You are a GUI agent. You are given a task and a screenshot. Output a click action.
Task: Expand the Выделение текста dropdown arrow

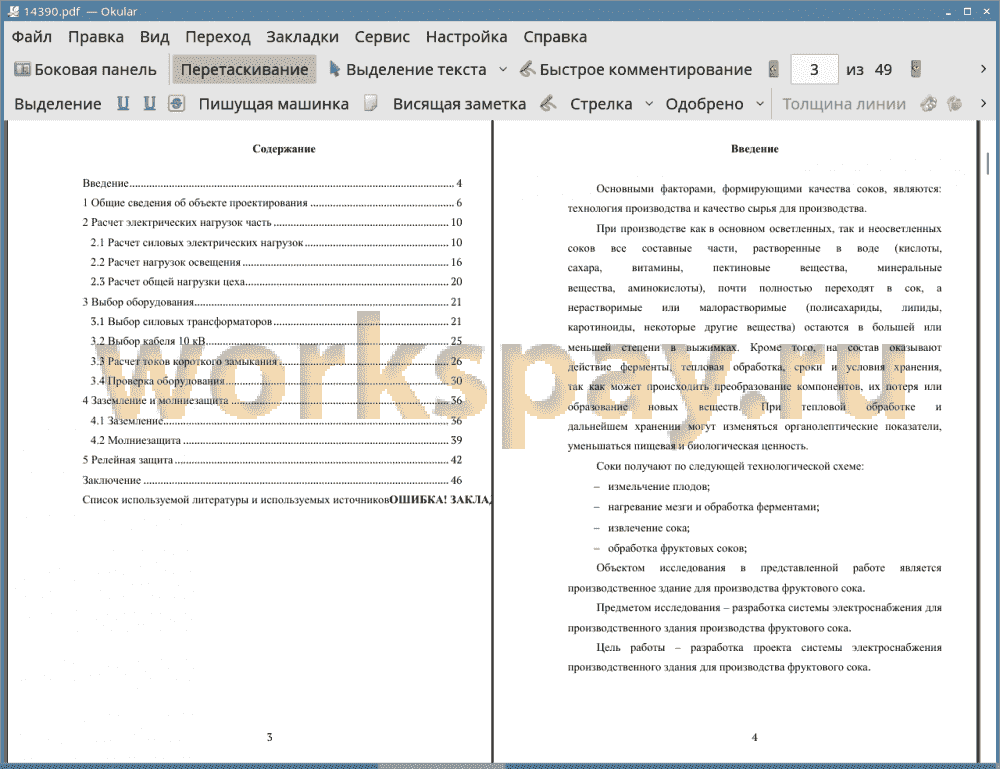503,70
